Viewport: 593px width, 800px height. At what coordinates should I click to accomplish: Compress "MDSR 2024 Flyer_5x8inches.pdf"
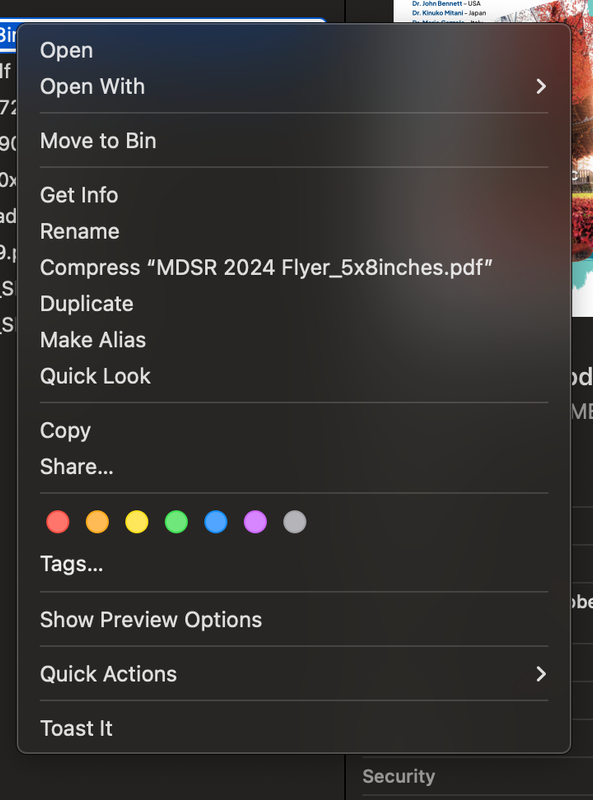tap(265, 267)
